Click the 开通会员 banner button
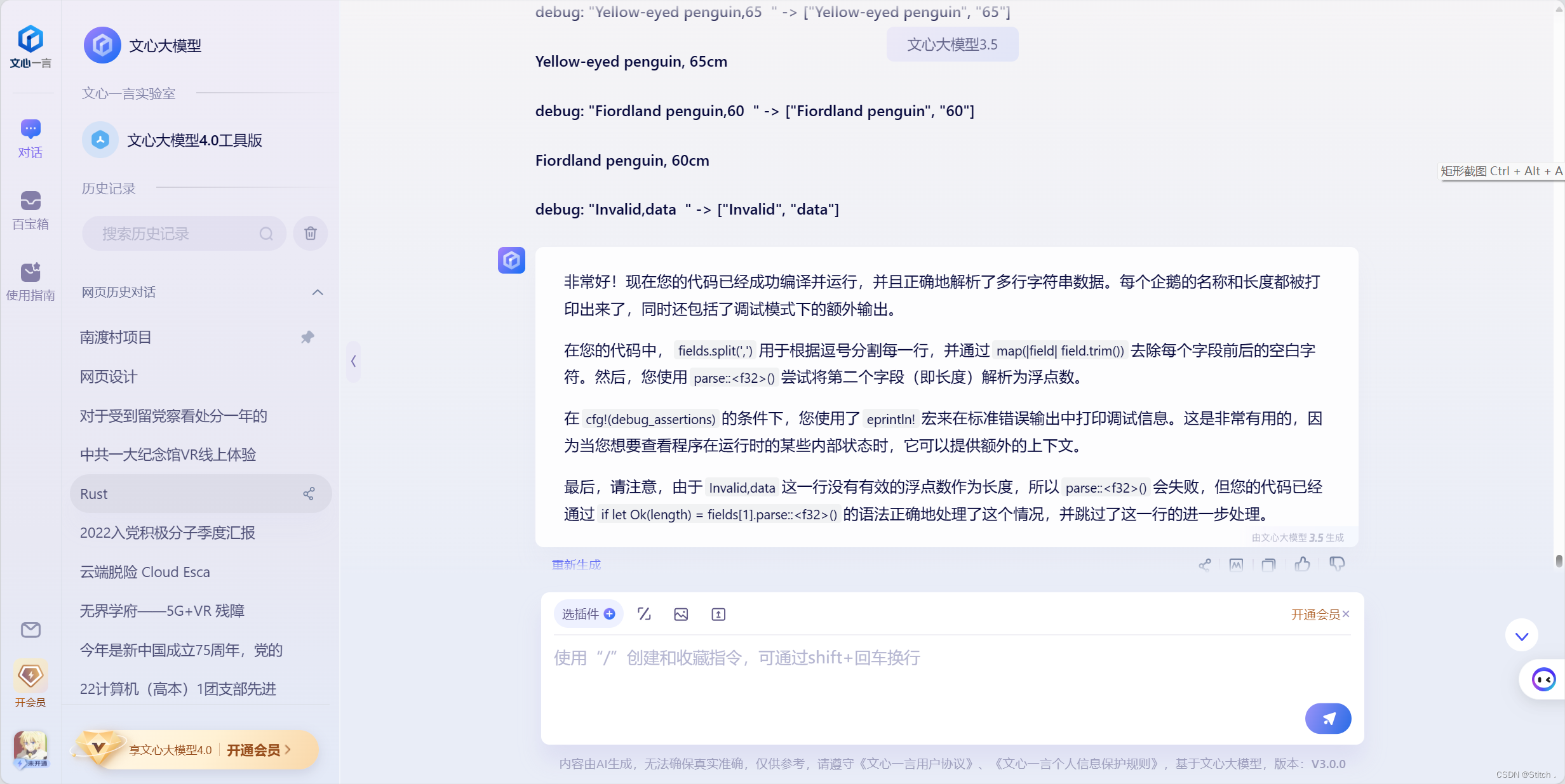Image resolution: width=1565 pixels, height=784 pixels. (x=254, y=750)
